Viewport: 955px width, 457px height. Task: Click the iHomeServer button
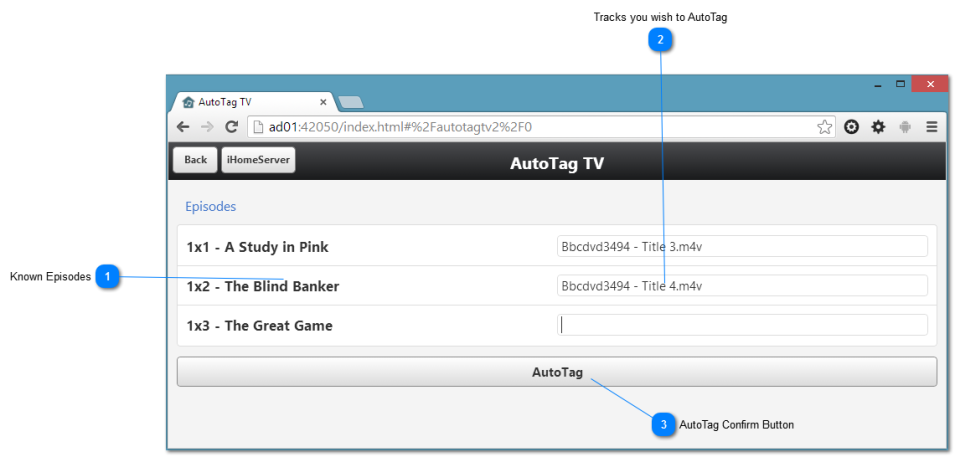point(258,160)
